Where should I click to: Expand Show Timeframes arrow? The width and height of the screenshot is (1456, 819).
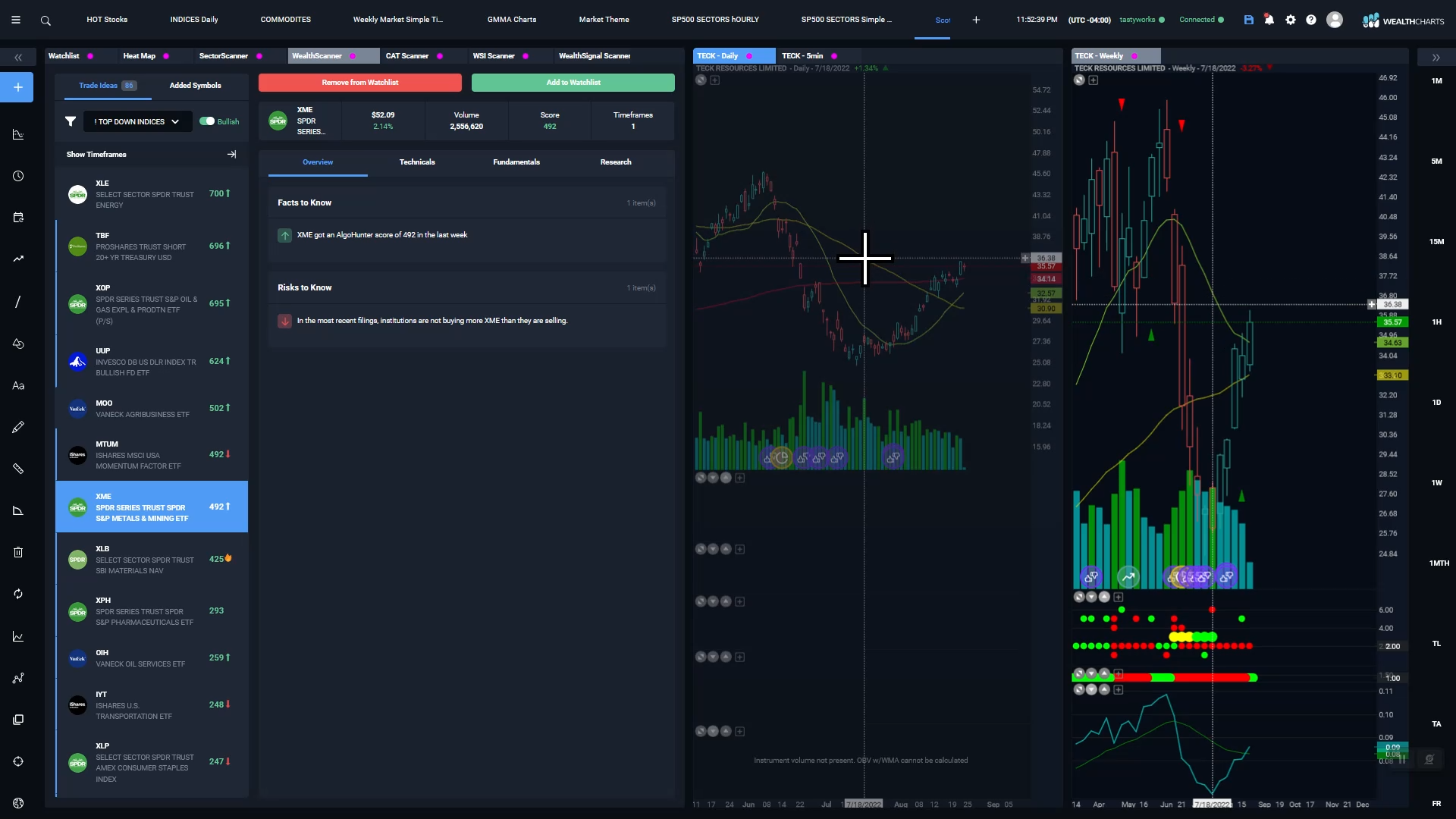[x=232, y=154]
